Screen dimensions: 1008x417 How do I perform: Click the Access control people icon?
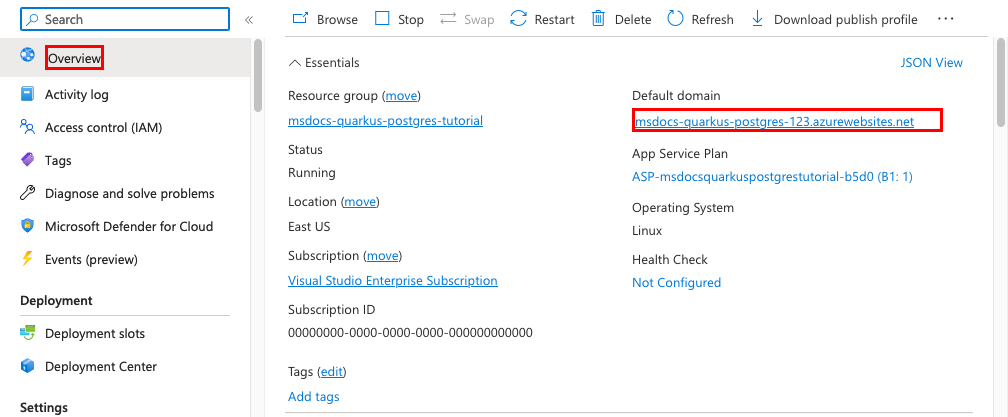[27, 127]
